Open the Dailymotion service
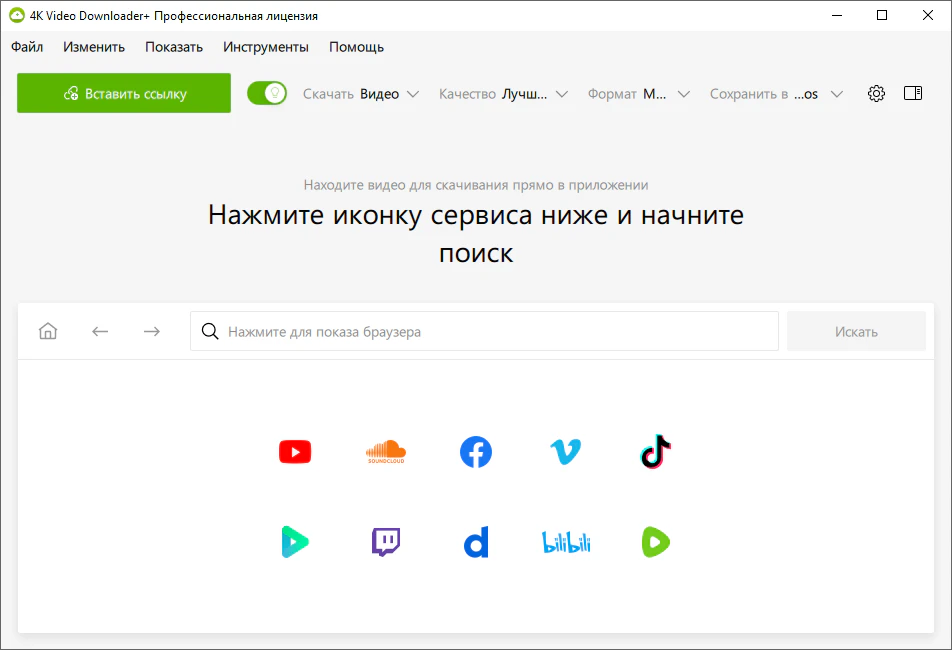952x650 pixels. pos(476,541)
